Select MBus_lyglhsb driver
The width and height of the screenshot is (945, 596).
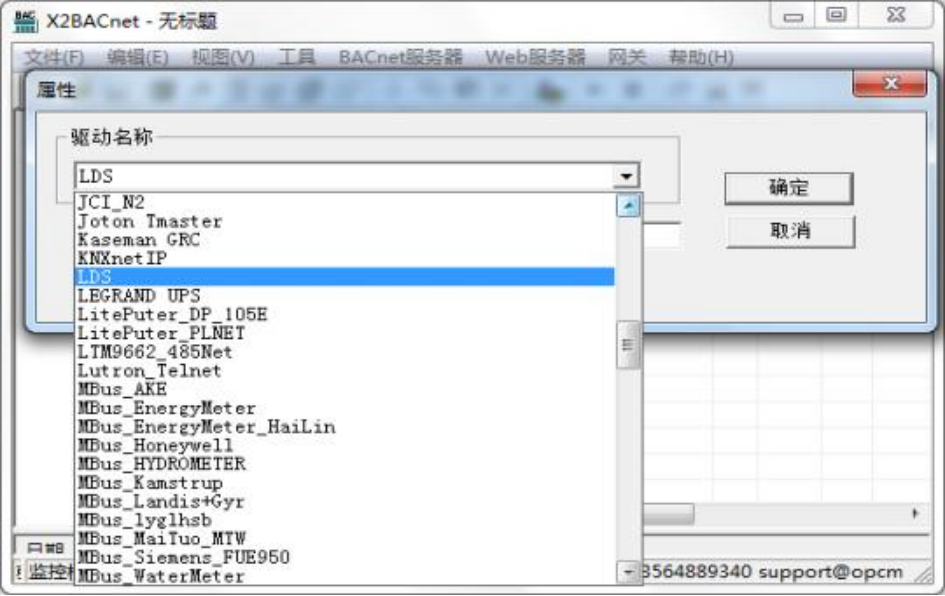(x=345, y=519)
